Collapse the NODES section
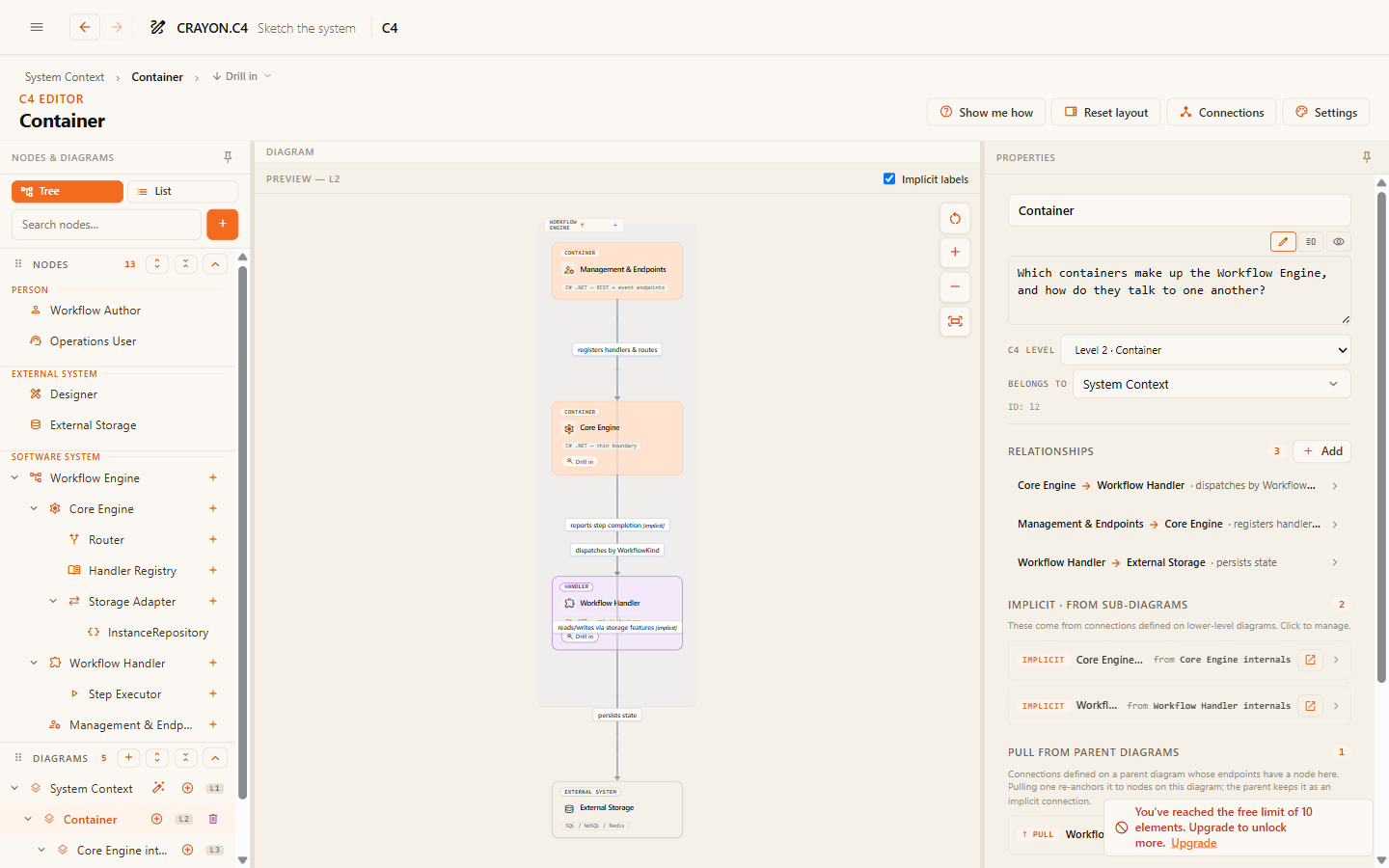This screenshot has width=1389, height=868. (215, 264)
